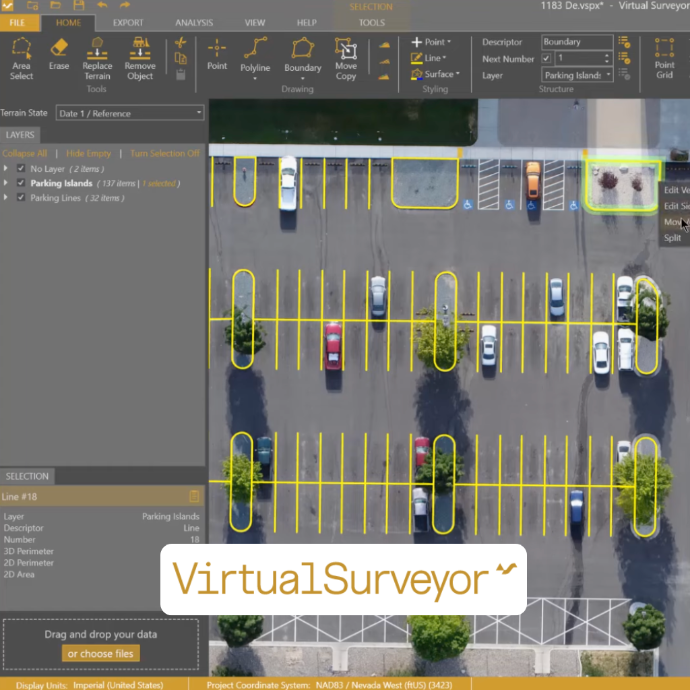This screenshot has width=690, height=690.
Task: Click list-check icon beside Next Number
Action: point(624,58)
